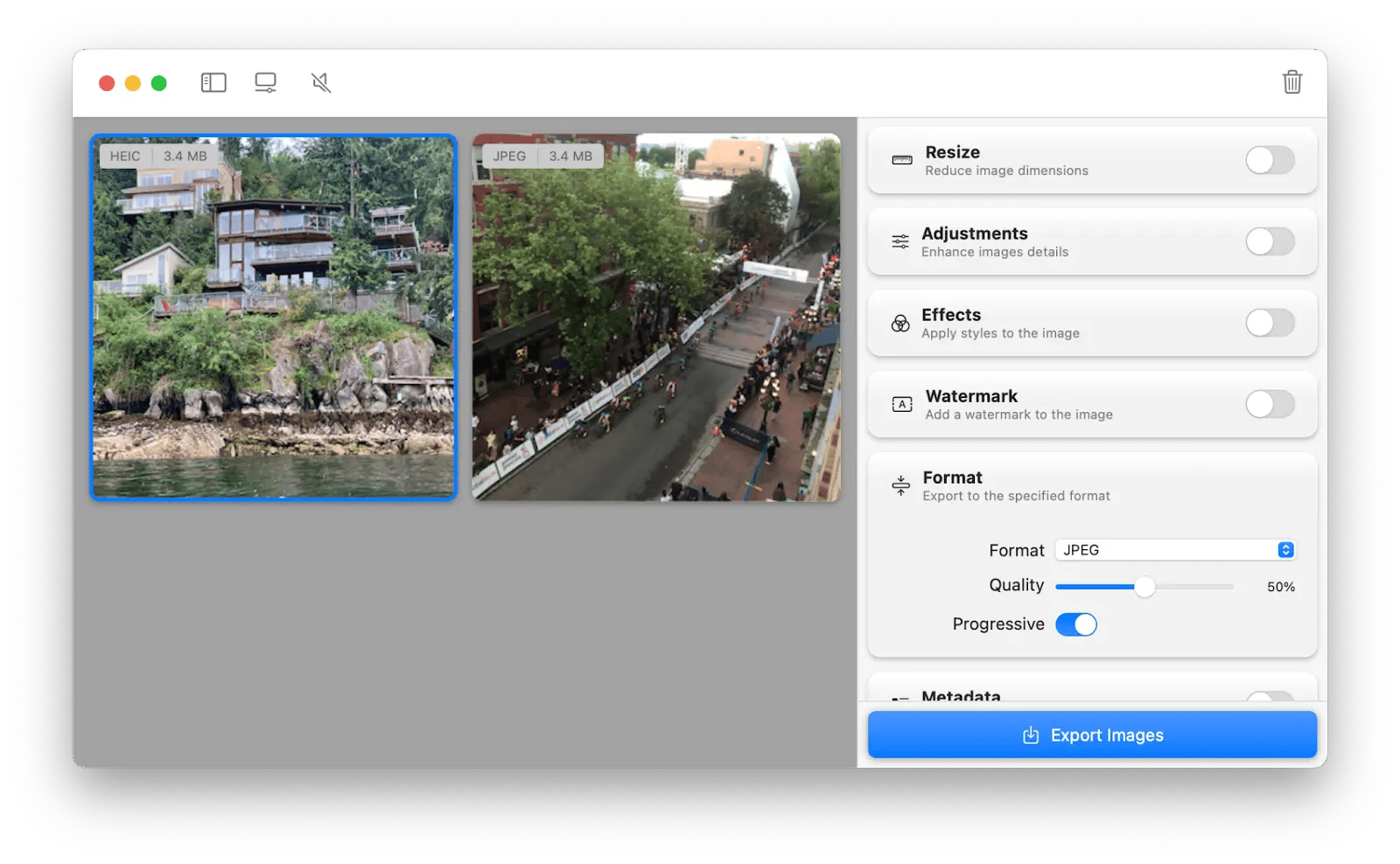Viewport: 1400px width, 864px height.
Task: Click the Resize ruler icon
Action: [901, 160]
